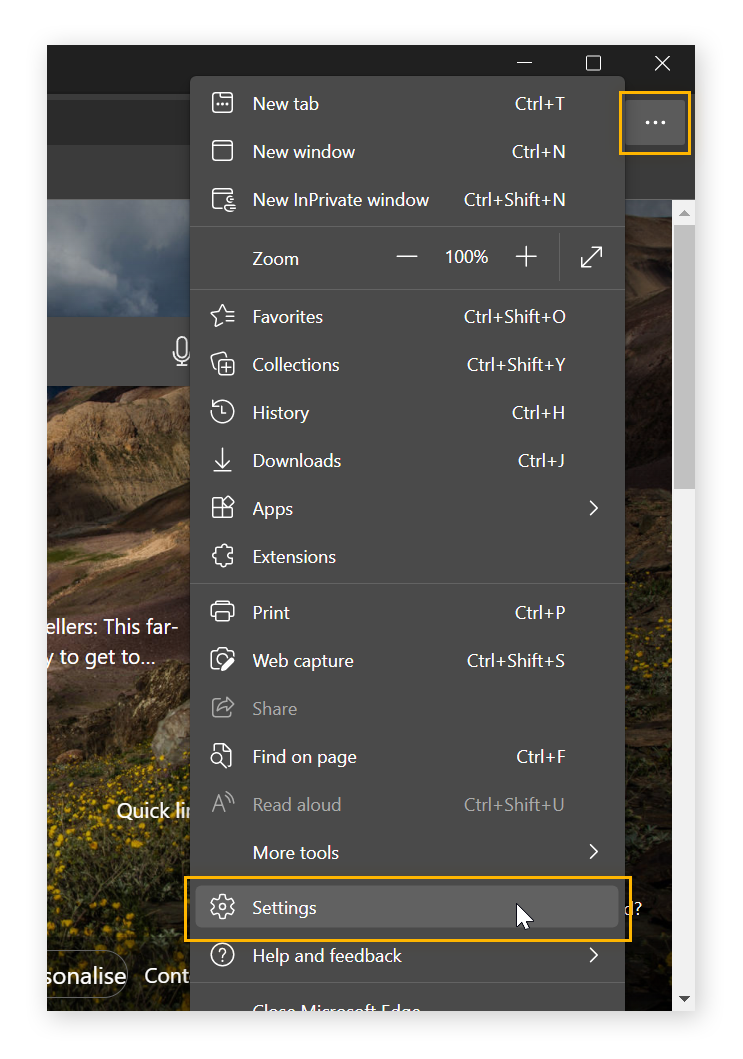Enter full screen with the diagonal arrows icon

point(591,257)
